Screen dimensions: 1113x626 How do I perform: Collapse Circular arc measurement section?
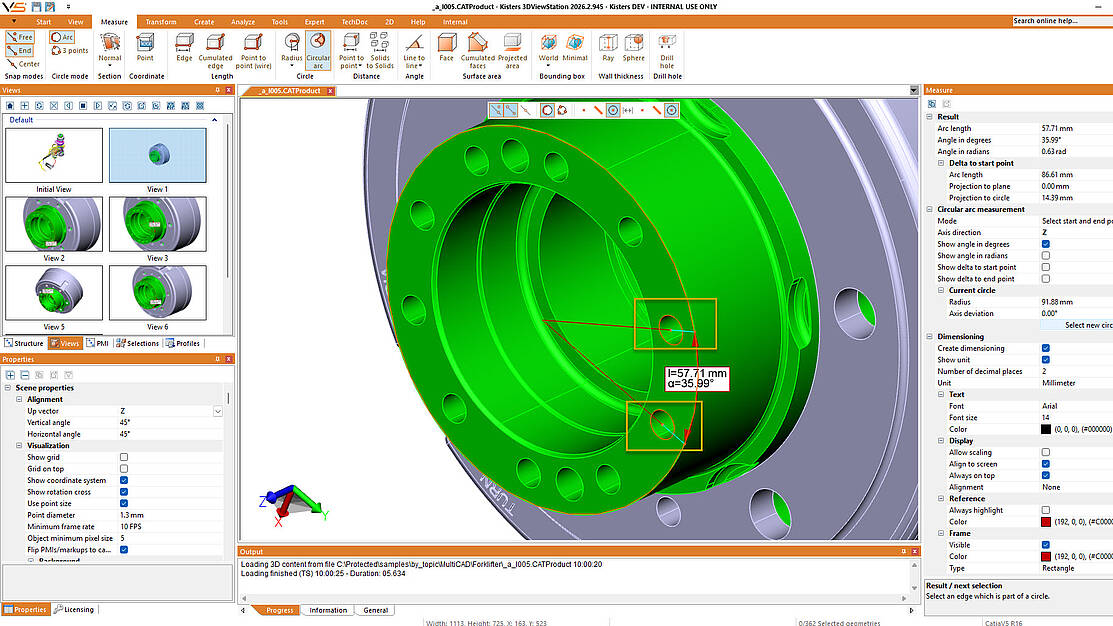(x=930, y=209)
